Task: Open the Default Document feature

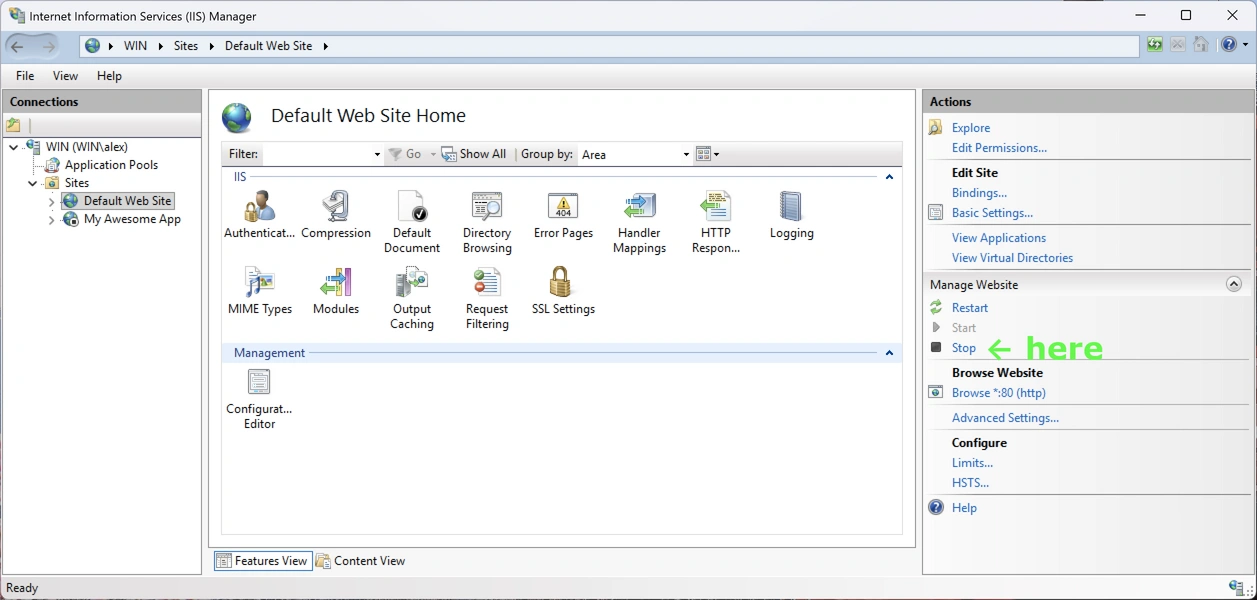Action: tap(411, 223)
